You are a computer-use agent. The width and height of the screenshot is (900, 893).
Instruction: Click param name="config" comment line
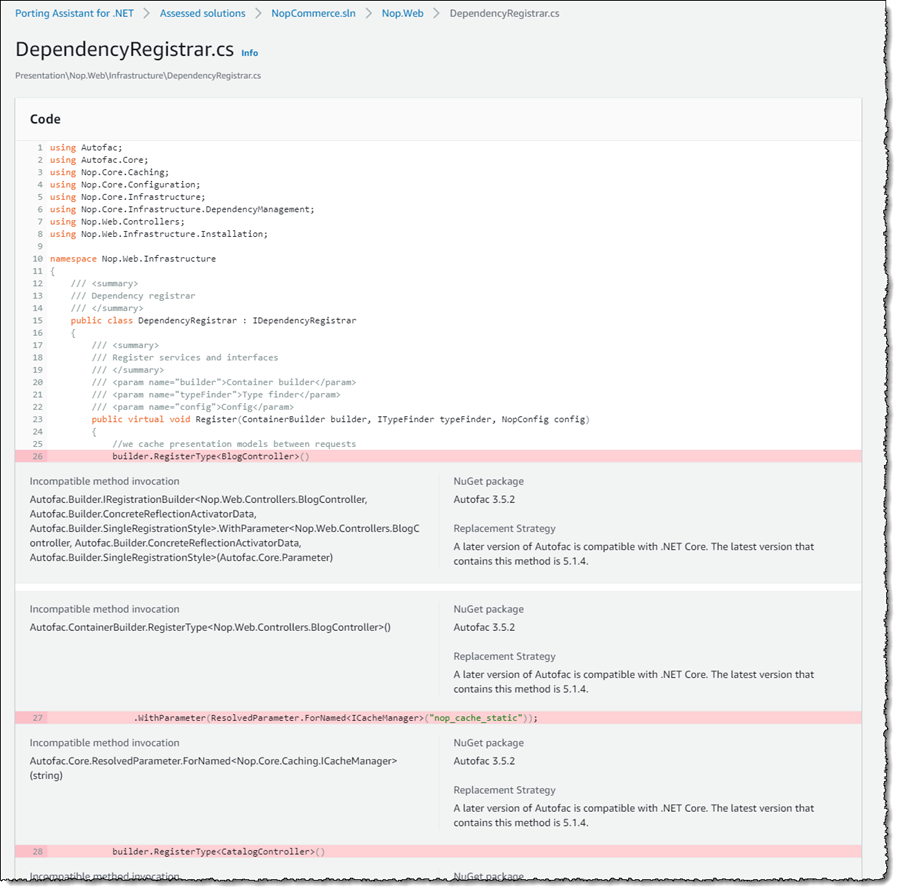tap(192, 407)
